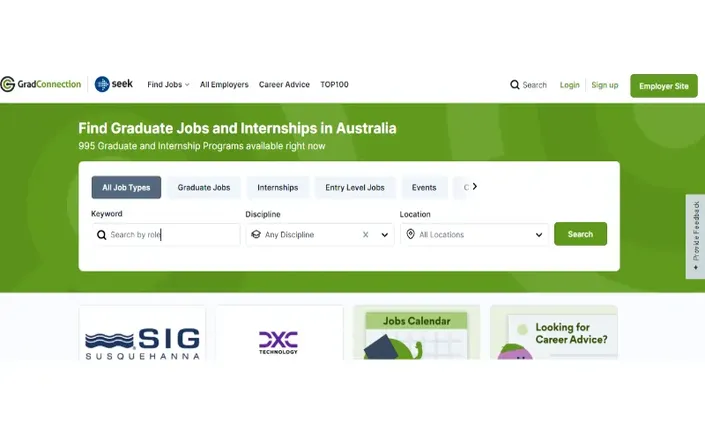Open the TOP100 page
This screenshot has height=427, width=705.
(x=334, y=85)
